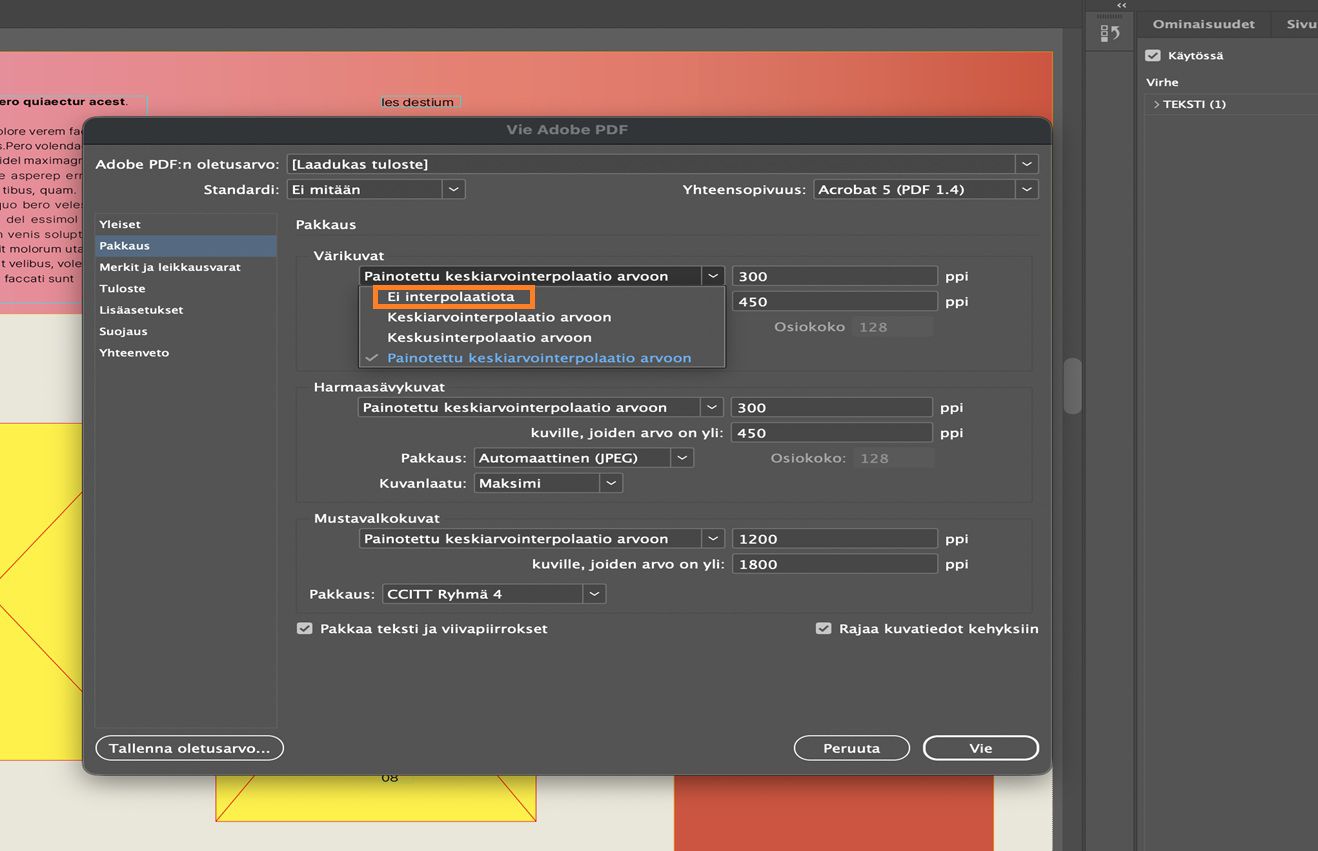Open Tuloste section in sidebar
The height and width of the screenshot is (851, 1318).
(x=186, y=288)
